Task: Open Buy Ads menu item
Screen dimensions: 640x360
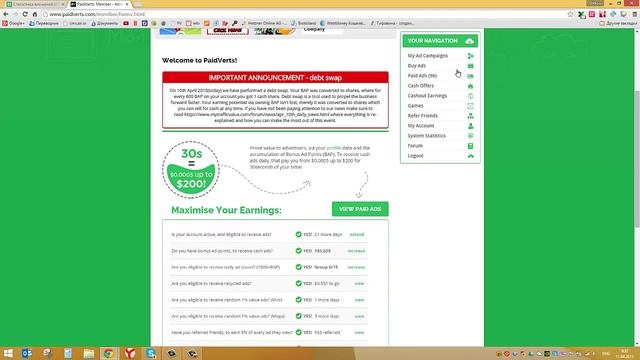Action: 416,66
